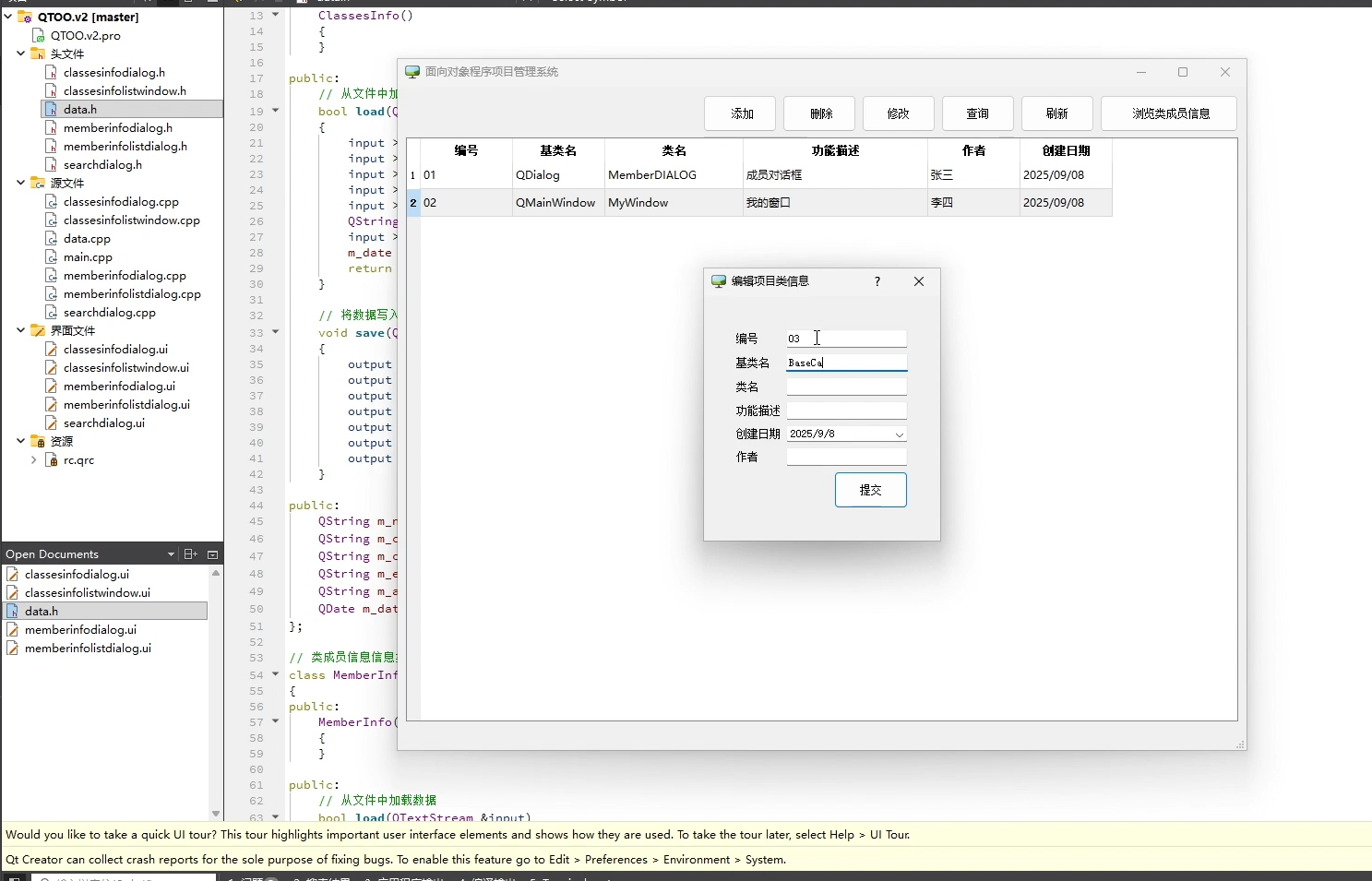Viewport: 1372px width, 881px height.
Task: Click the classesinfodialog.h file icon
Action: click(52, 72)
